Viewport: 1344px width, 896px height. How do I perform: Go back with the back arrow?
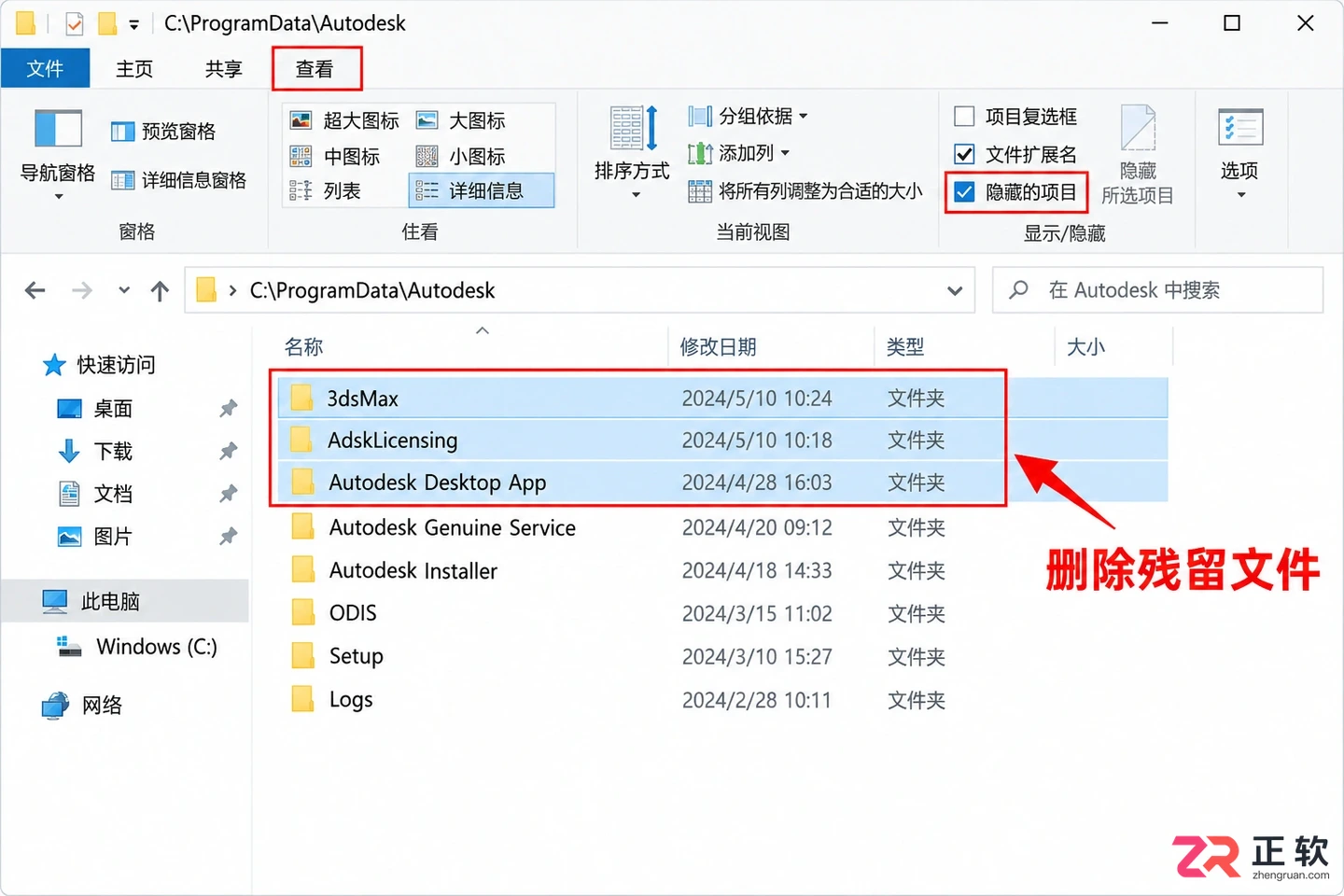pyautogui.click(x=35, y=290)
